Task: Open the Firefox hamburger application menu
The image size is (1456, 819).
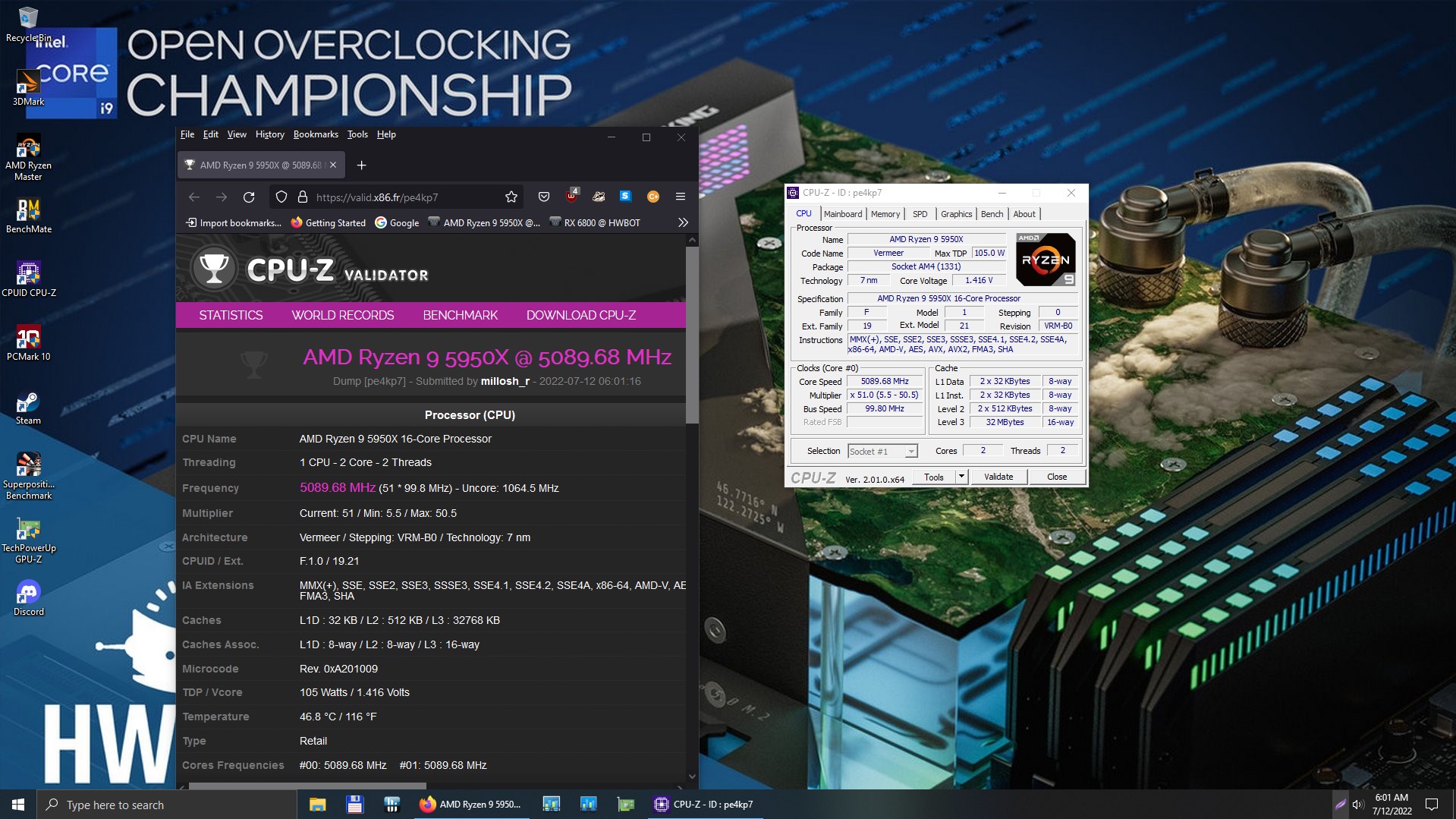Action: pos(681,197)
